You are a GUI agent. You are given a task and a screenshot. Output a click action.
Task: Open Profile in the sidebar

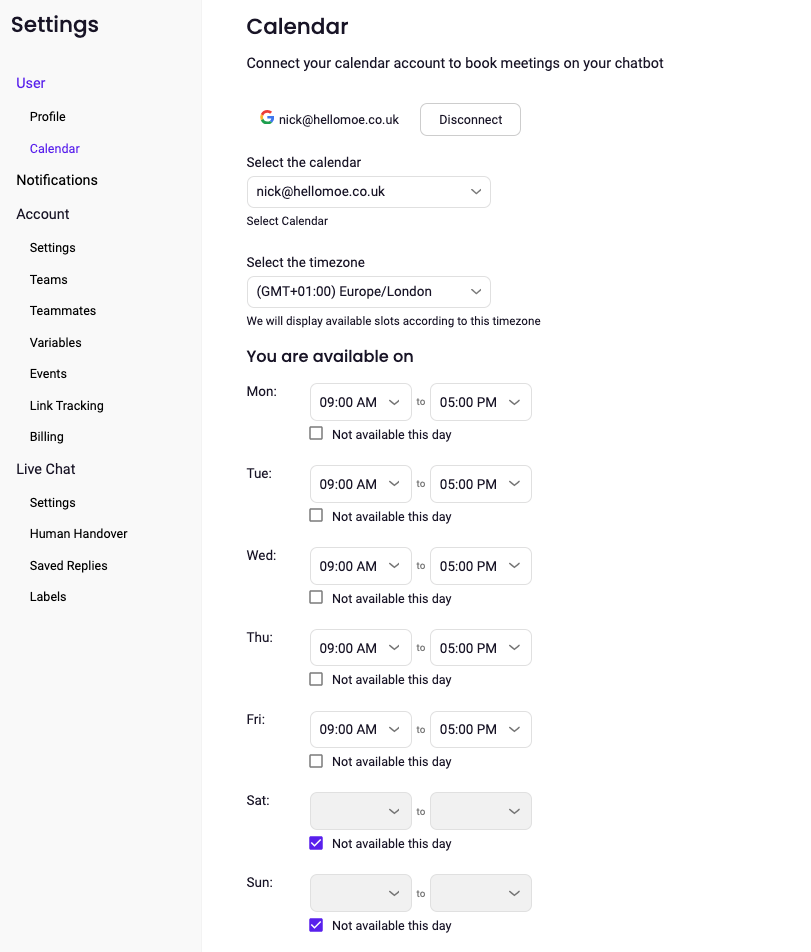[47, 117]
